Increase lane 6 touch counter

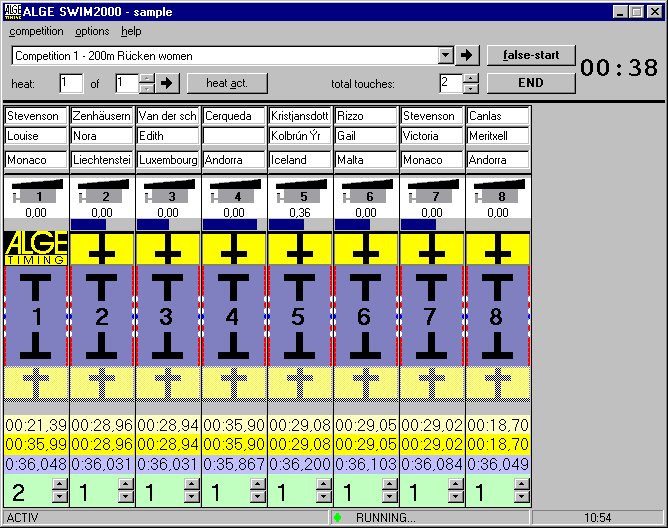pos(390,484)
